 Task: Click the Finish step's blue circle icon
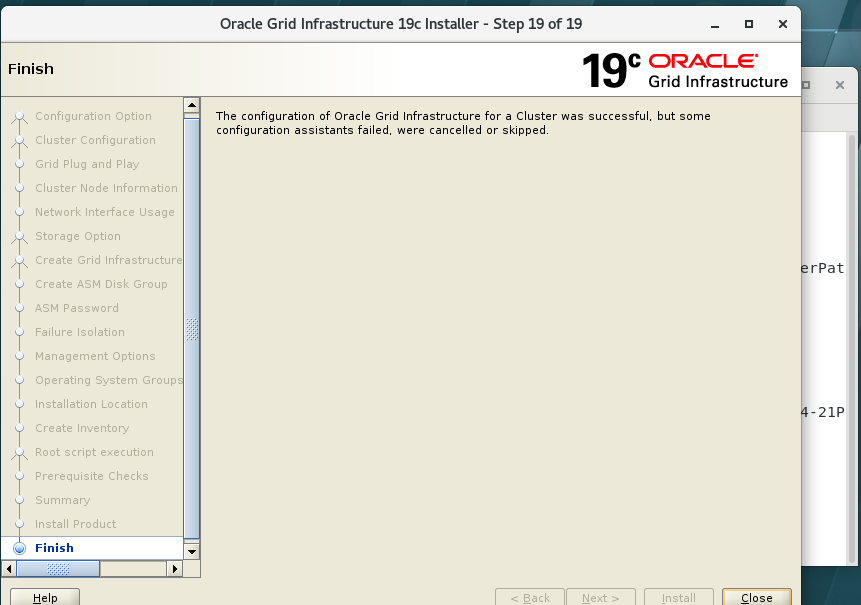coord(20,548)
